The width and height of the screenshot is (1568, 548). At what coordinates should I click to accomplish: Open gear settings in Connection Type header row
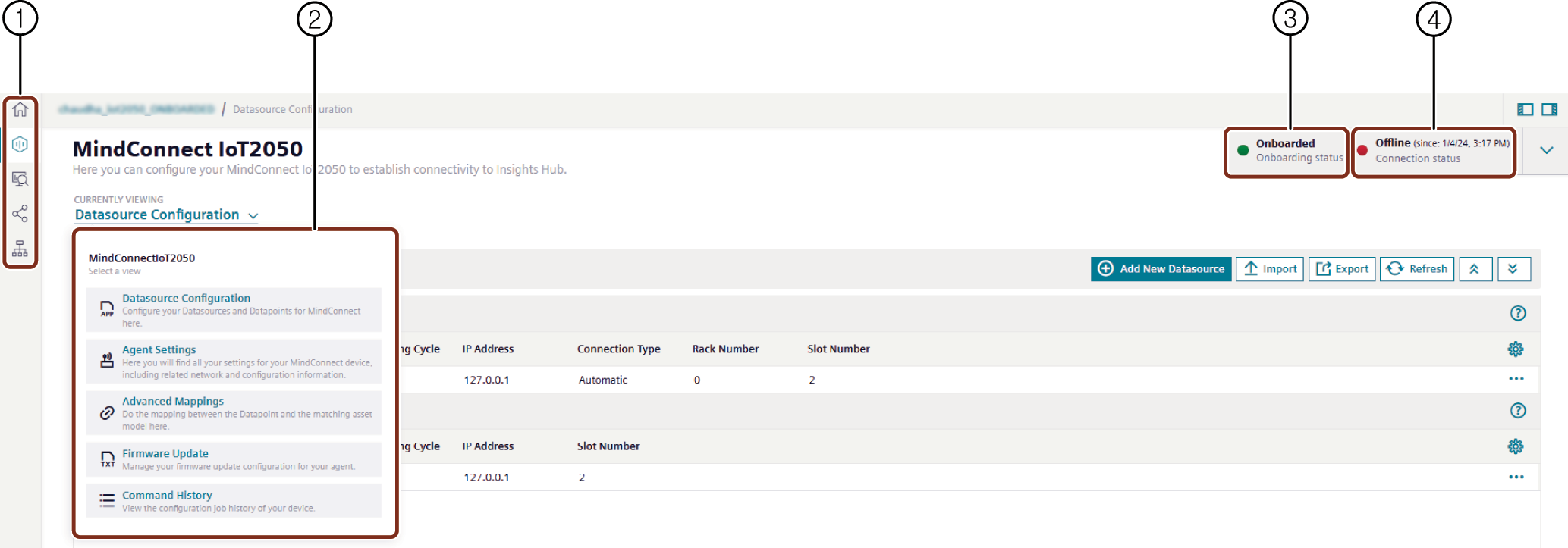[1516, 349]
